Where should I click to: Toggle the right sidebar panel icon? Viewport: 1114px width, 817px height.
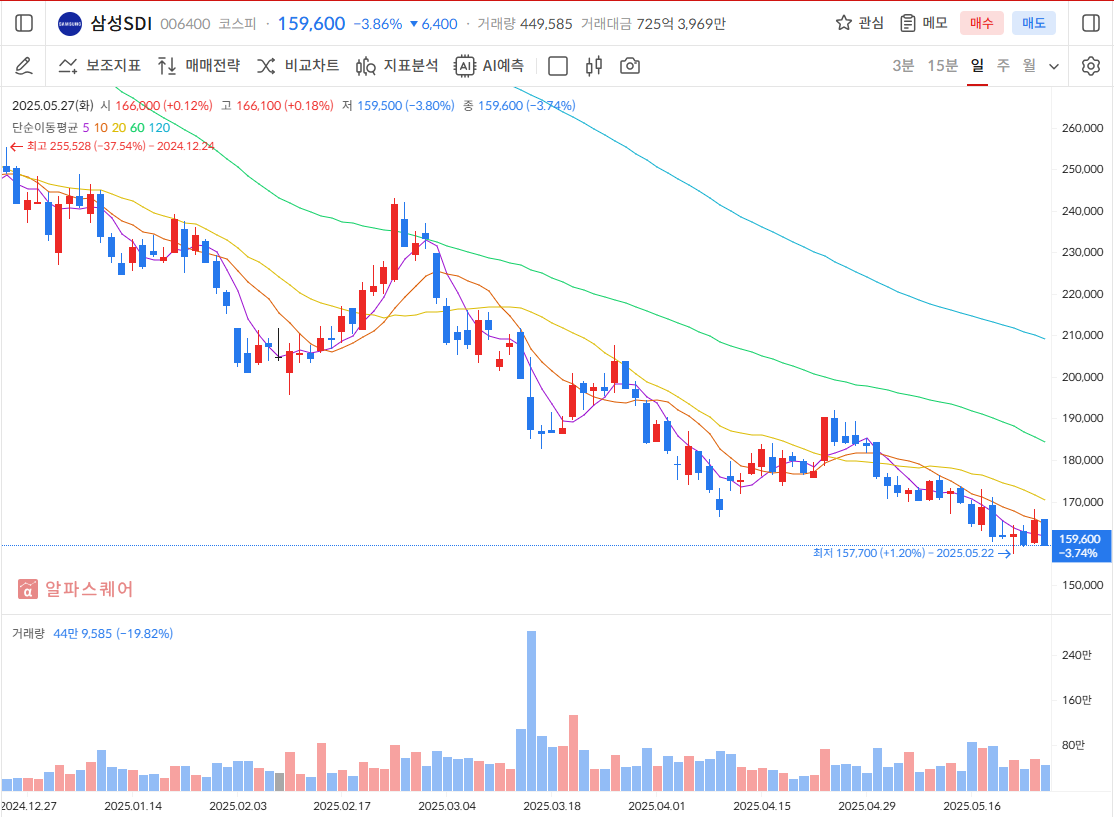point(1091,23)
